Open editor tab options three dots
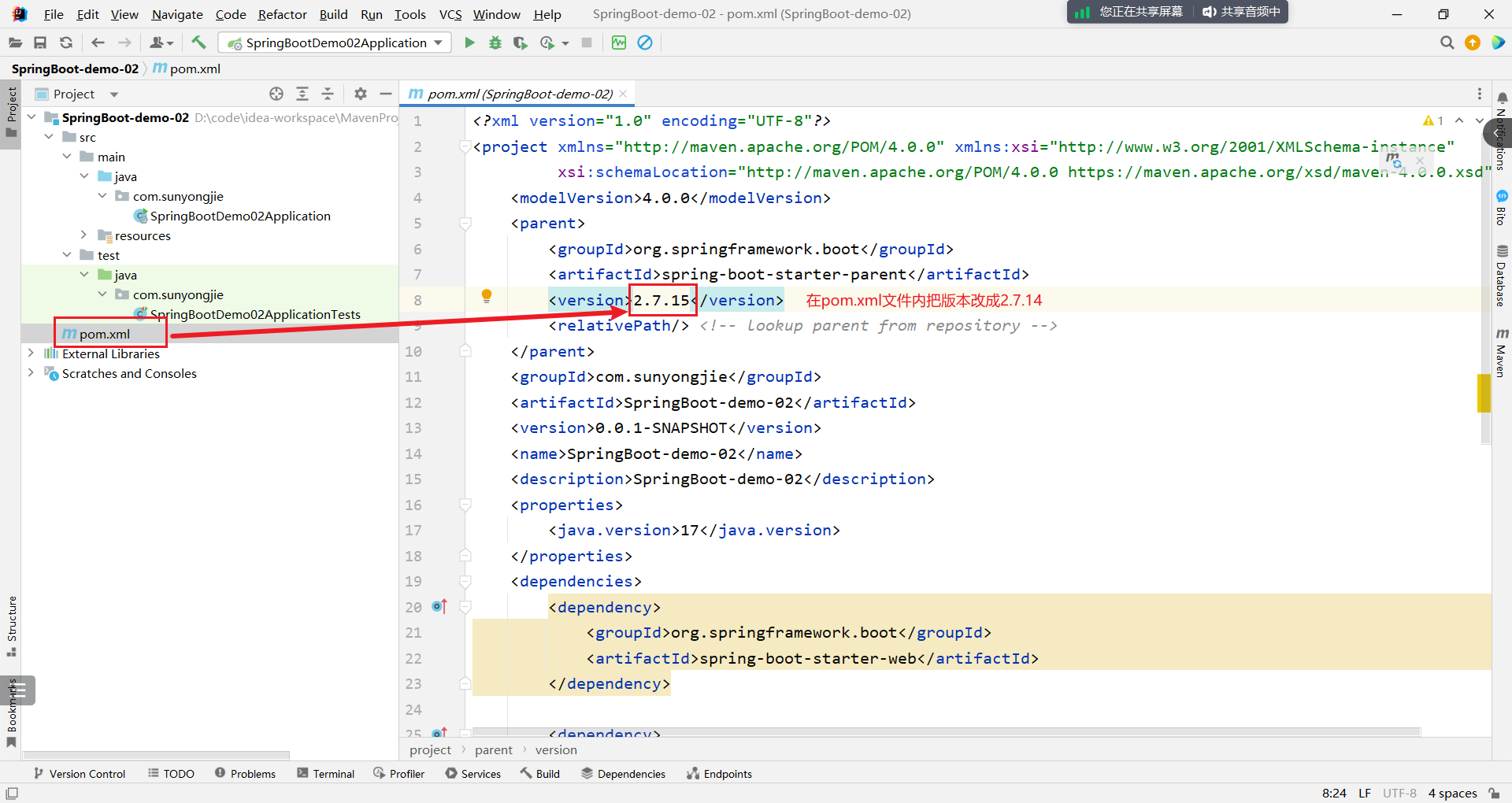The height and width of the screenshot is (803, 1512). click(x=1480, y=94)
